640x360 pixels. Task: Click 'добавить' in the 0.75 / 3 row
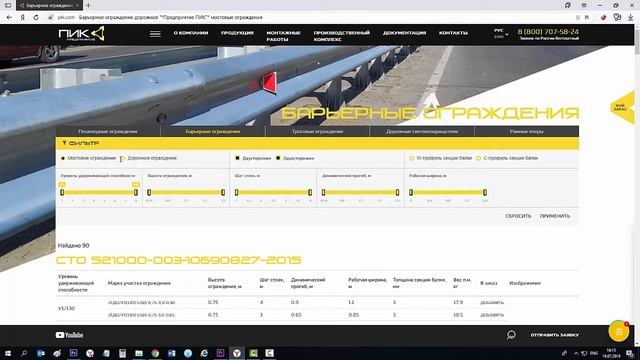click(x=492, y=315)
